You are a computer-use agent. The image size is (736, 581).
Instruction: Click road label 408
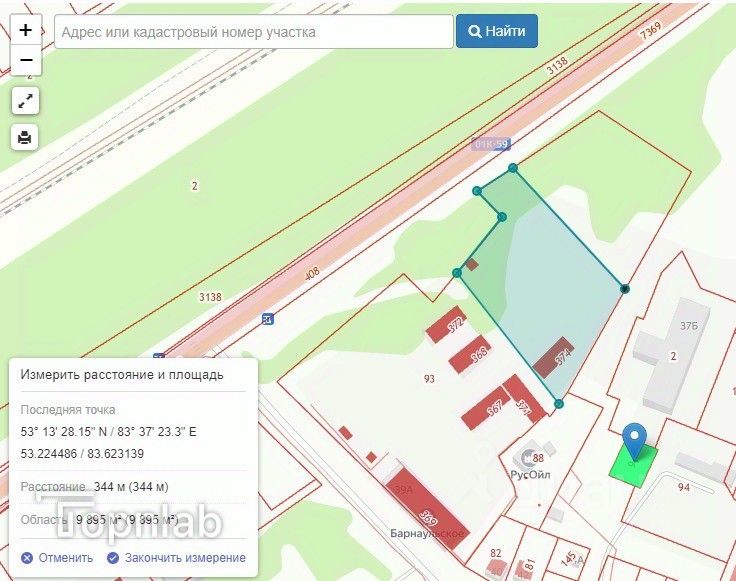[312, 273]
